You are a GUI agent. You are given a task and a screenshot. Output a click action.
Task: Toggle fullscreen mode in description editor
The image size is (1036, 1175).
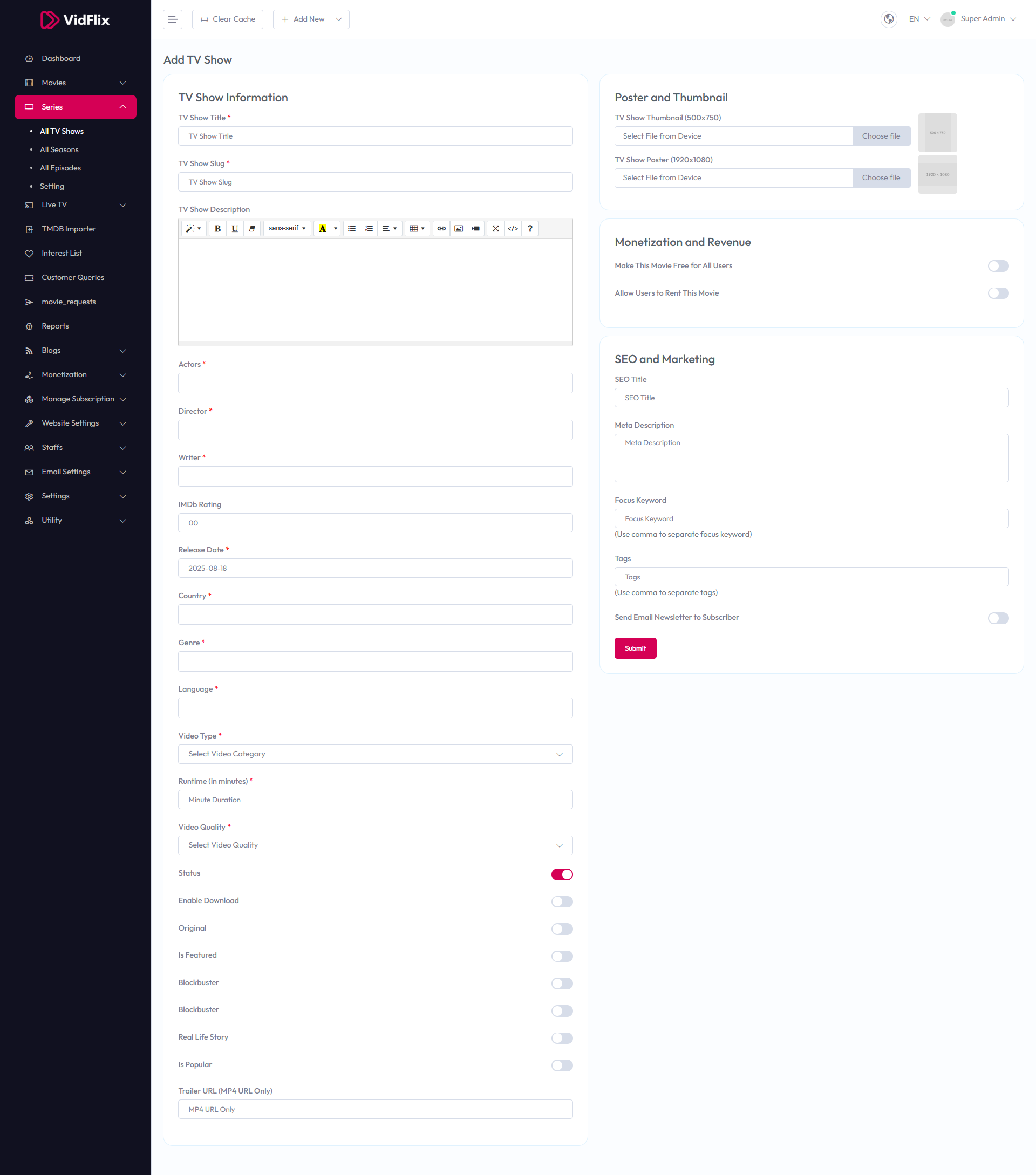click(x=495, y=228)
